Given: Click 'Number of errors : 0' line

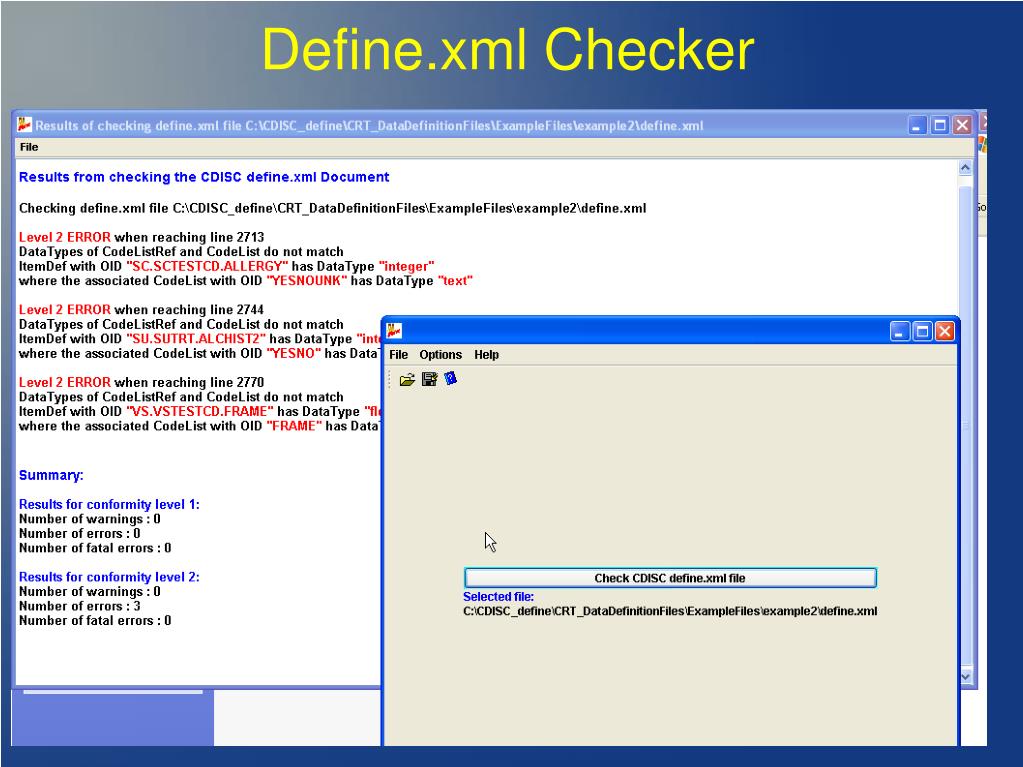Looking at the screenshot, I should 79,534.
